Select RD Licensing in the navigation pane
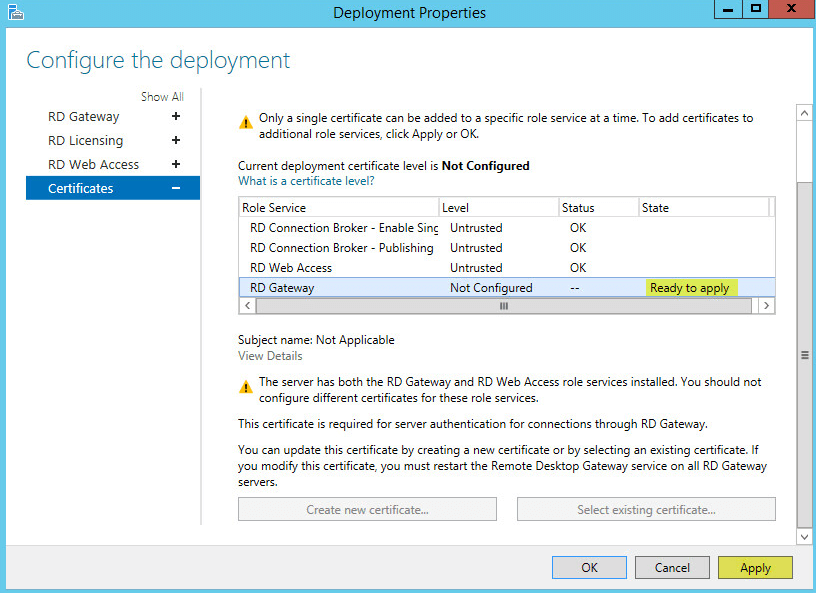 coord(86,140)
